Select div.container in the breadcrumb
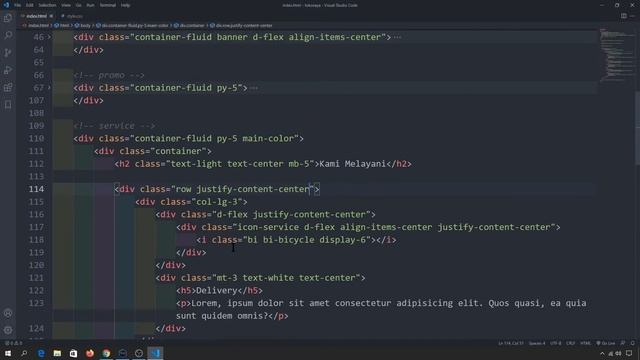Image resolution: width=640 pixels, height=360 pixels. point(192,25)
